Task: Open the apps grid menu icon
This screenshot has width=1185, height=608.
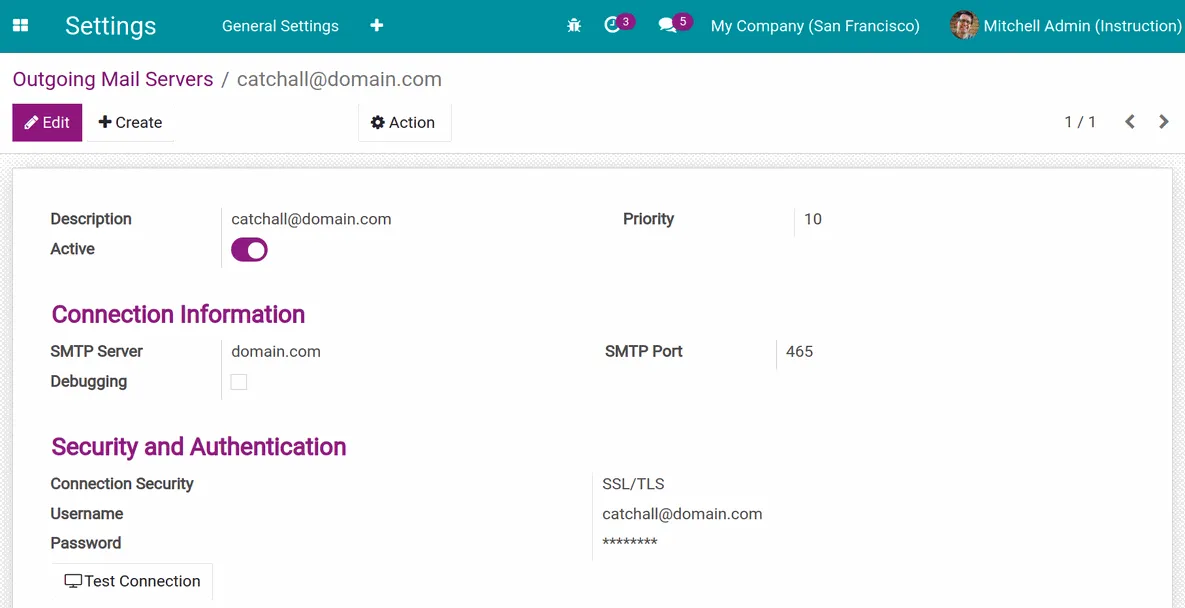Action: point(20,26)
